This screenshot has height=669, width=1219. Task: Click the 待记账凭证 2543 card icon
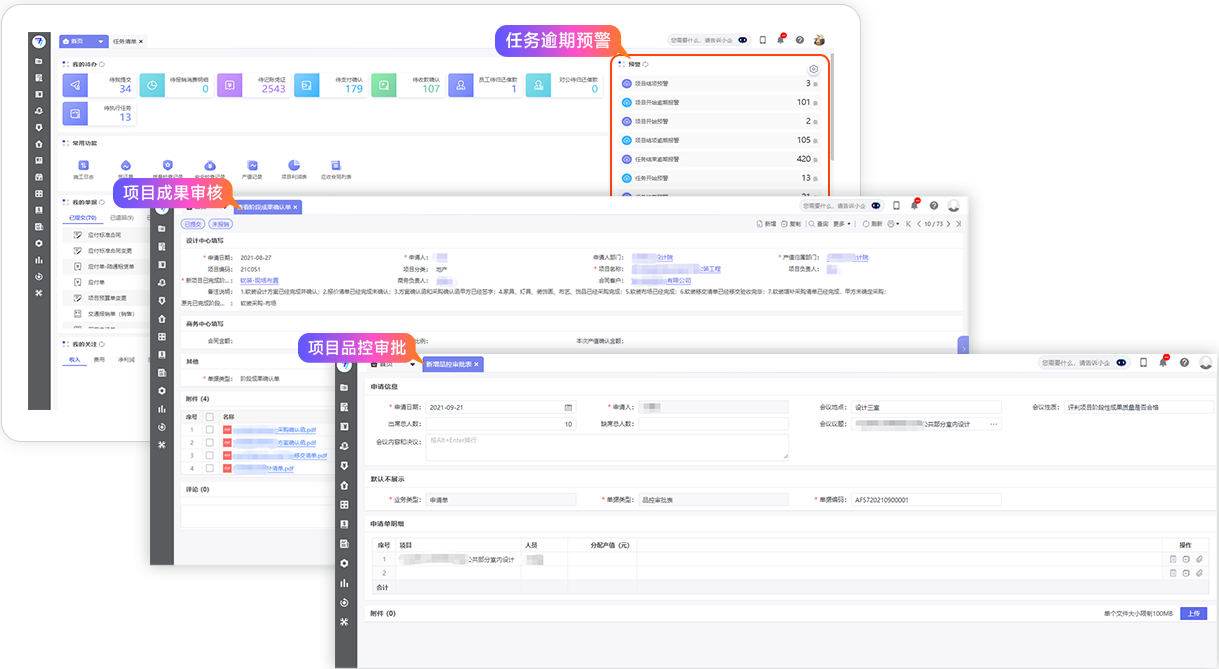coord(230,85)
